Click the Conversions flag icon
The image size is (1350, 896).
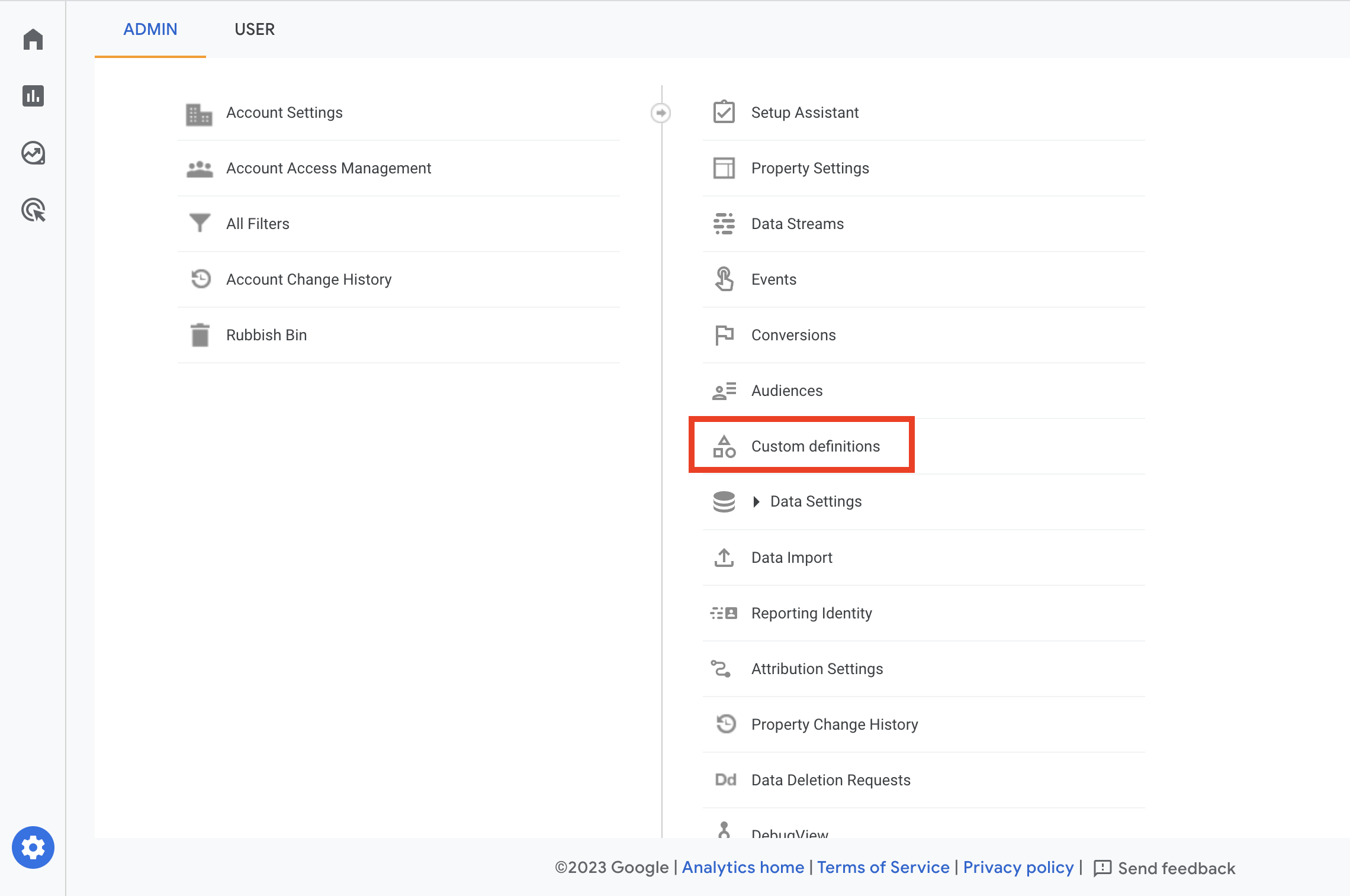724,335
